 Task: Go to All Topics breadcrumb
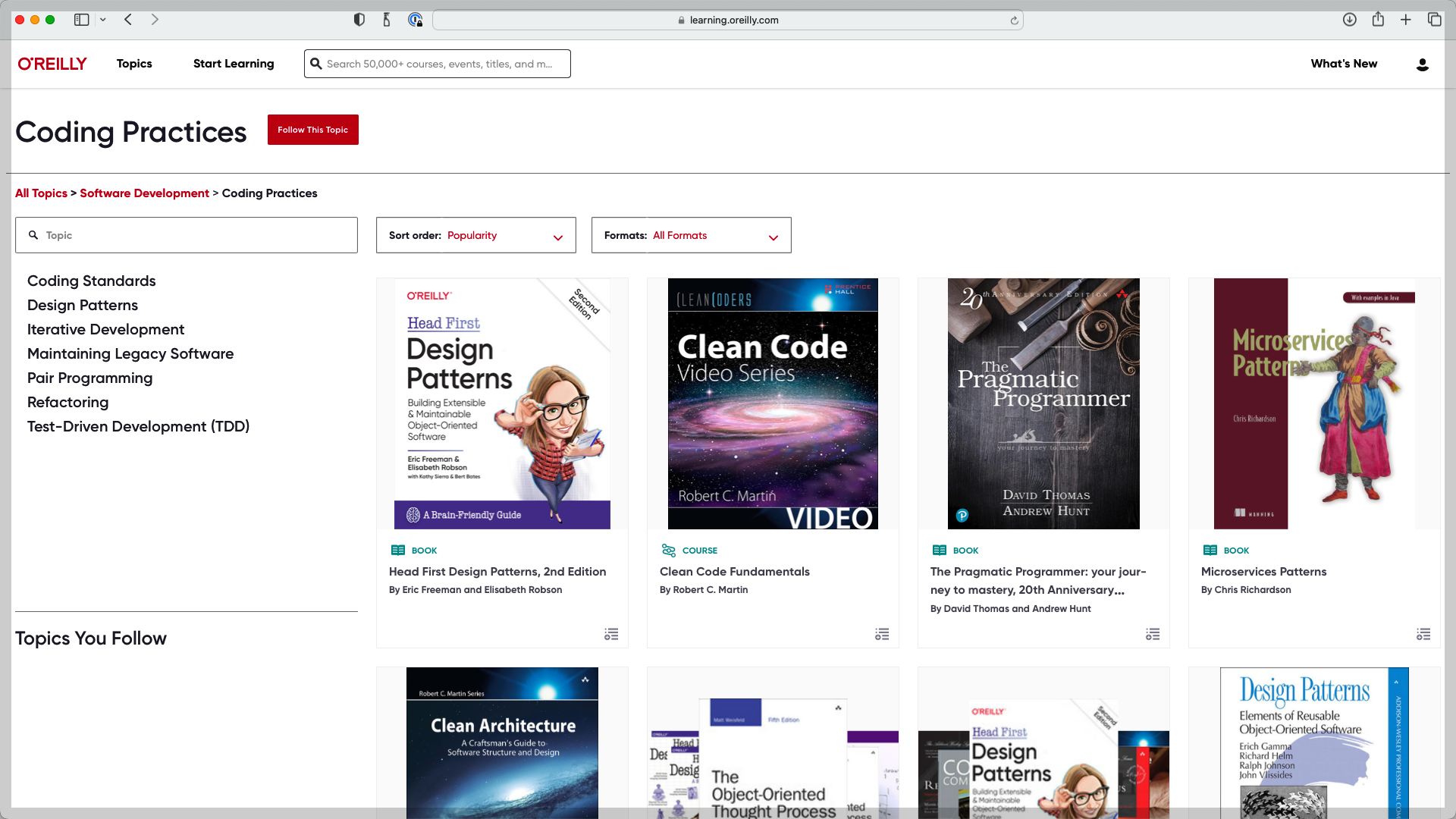[x=41, y=193]
